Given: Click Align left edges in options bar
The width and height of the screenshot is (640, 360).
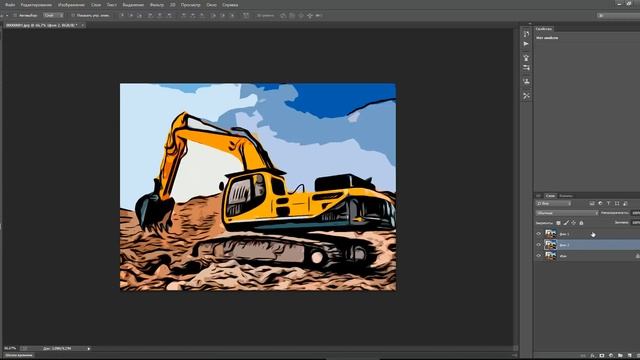Looking at the screenshot, I should click(x=150, y=15).
